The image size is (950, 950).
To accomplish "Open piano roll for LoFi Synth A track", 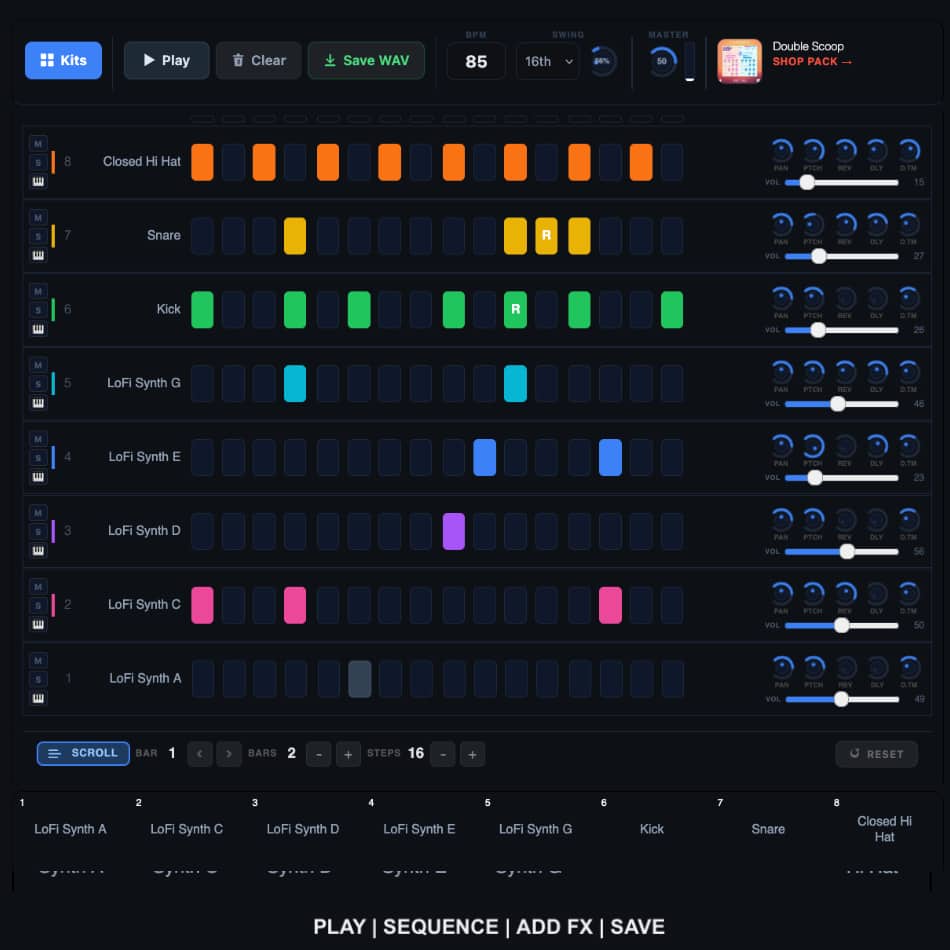I will coord(38,699).
